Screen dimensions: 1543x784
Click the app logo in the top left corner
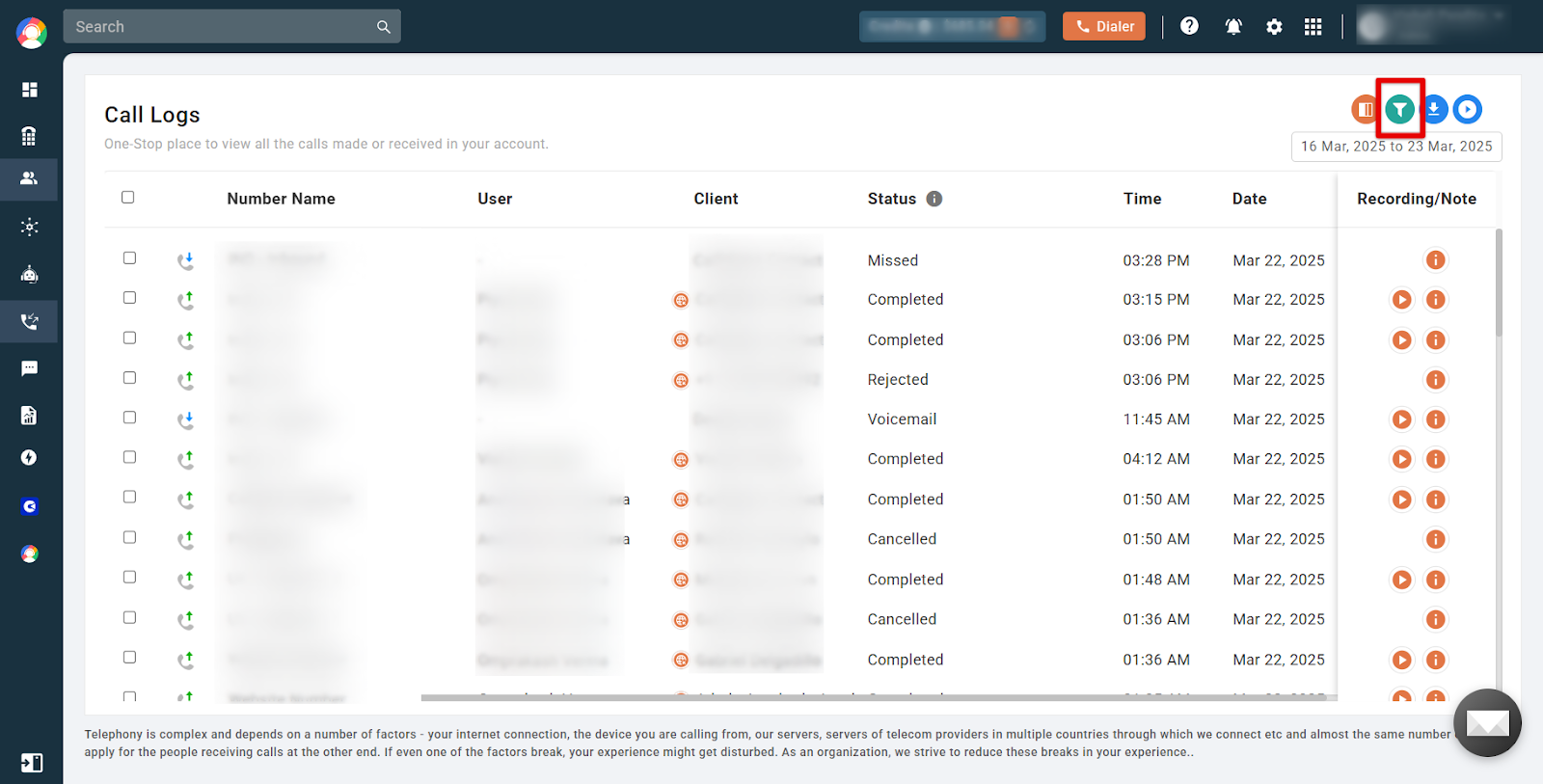[x=31, y=33]
